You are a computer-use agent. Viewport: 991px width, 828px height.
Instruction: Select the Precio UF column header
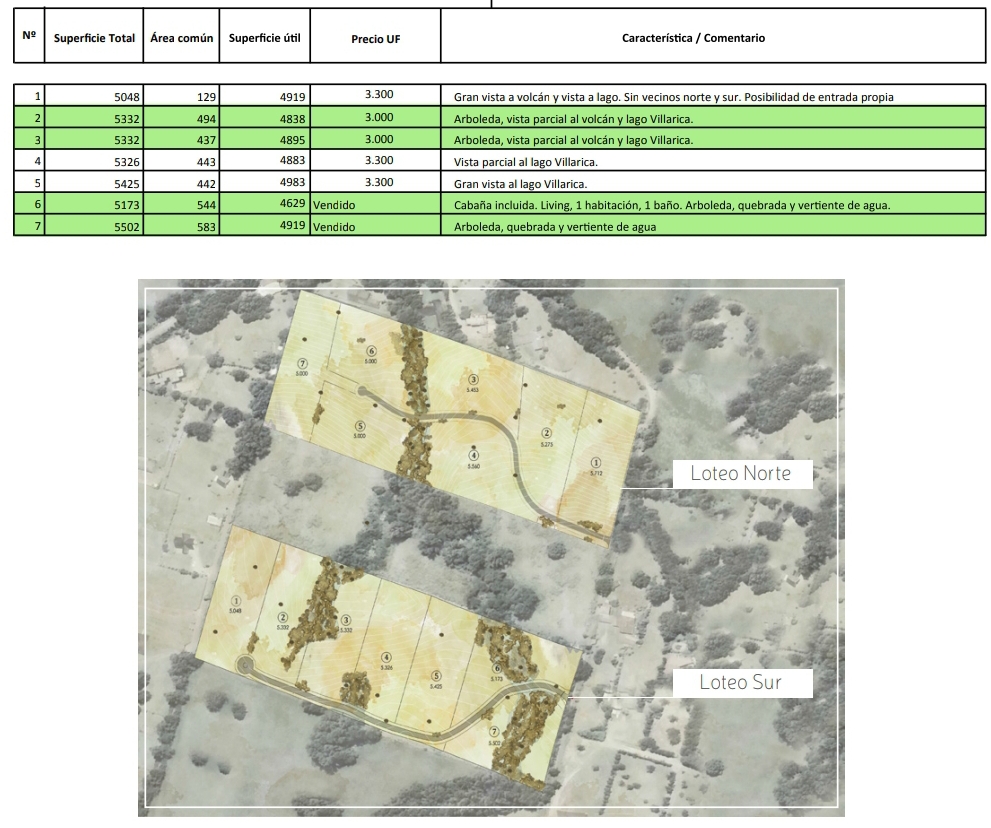click(x=375, y=38)
